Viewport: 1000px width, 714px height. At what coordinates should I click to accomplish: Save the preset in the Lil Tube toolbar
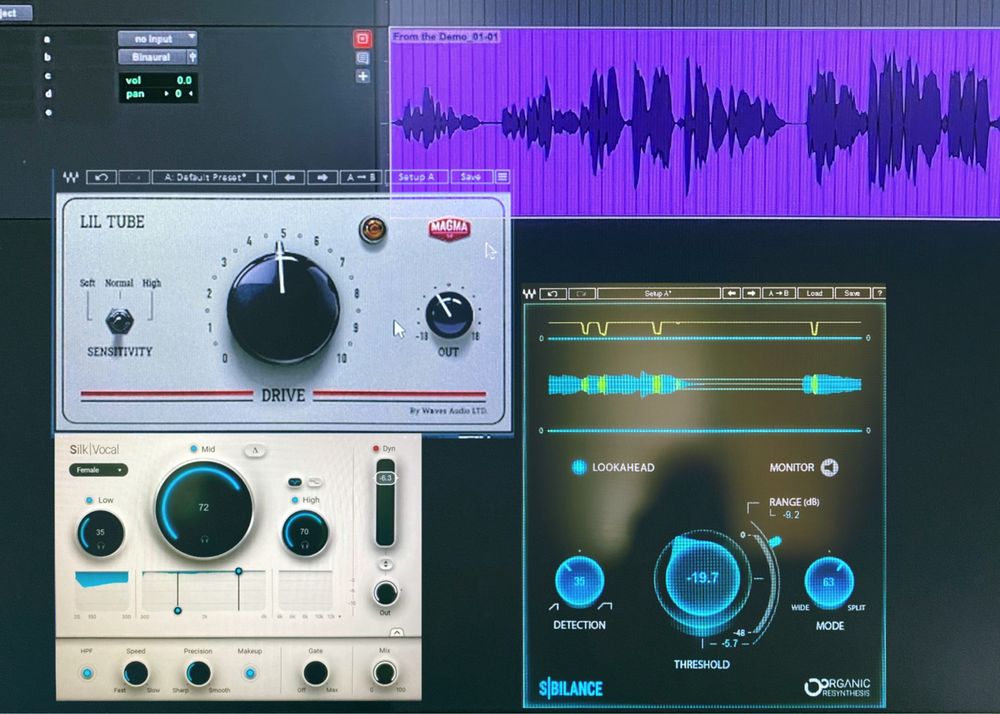point(471,177)
